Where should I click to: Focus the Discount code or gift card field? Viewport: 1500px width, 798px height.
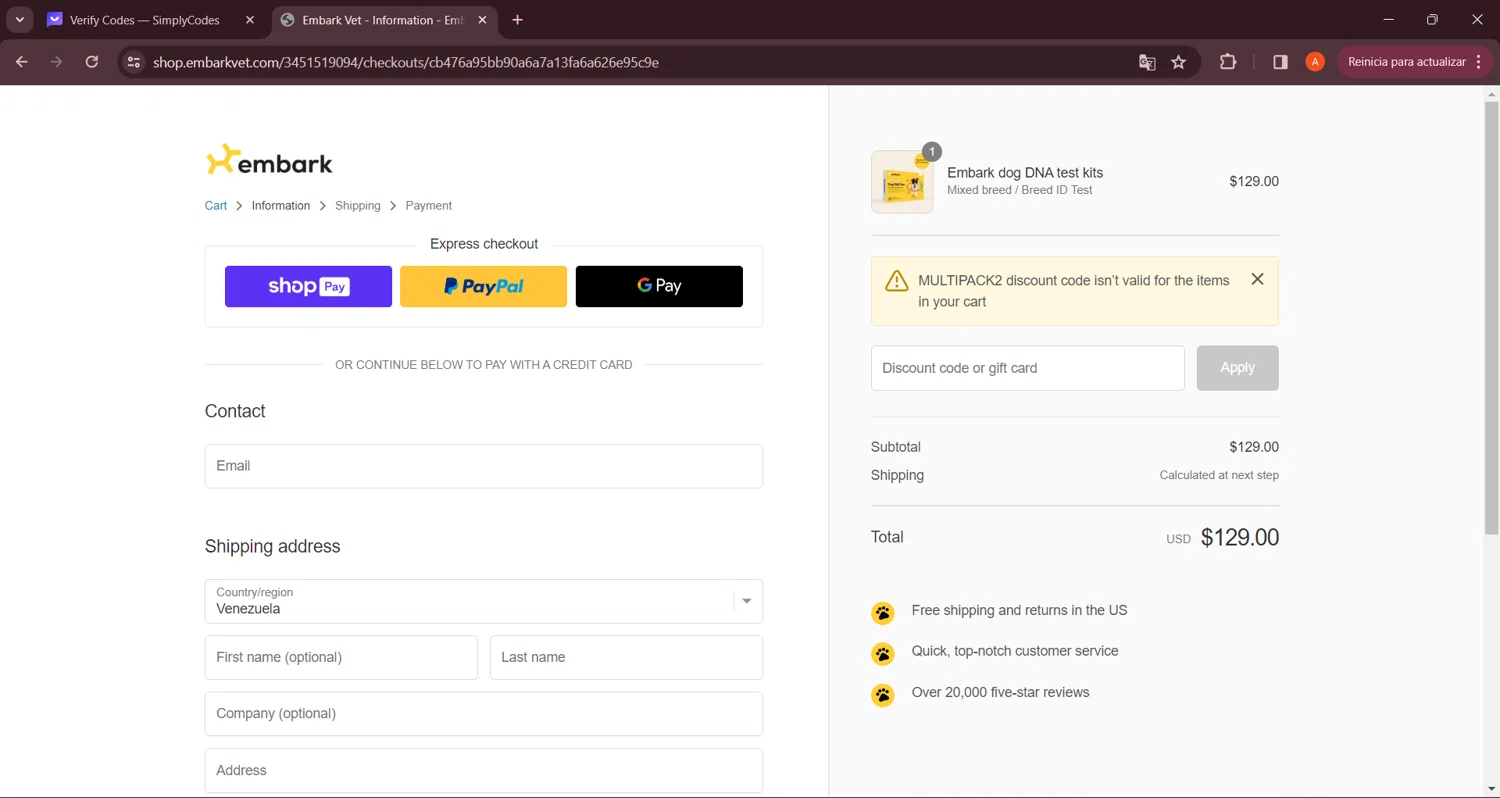pos(1028,368)
